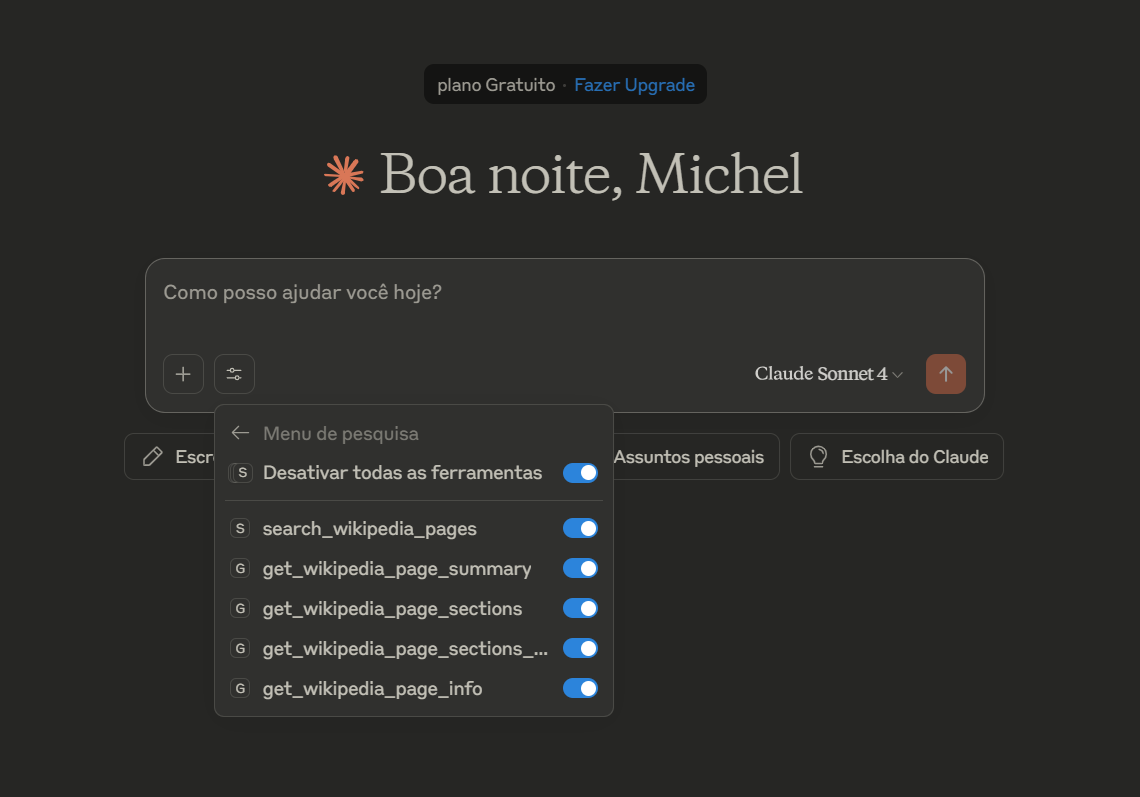Click the pencil icon on Escrever chip
1140x797 pixels.
pyautogui.click(x=153, y=457)
